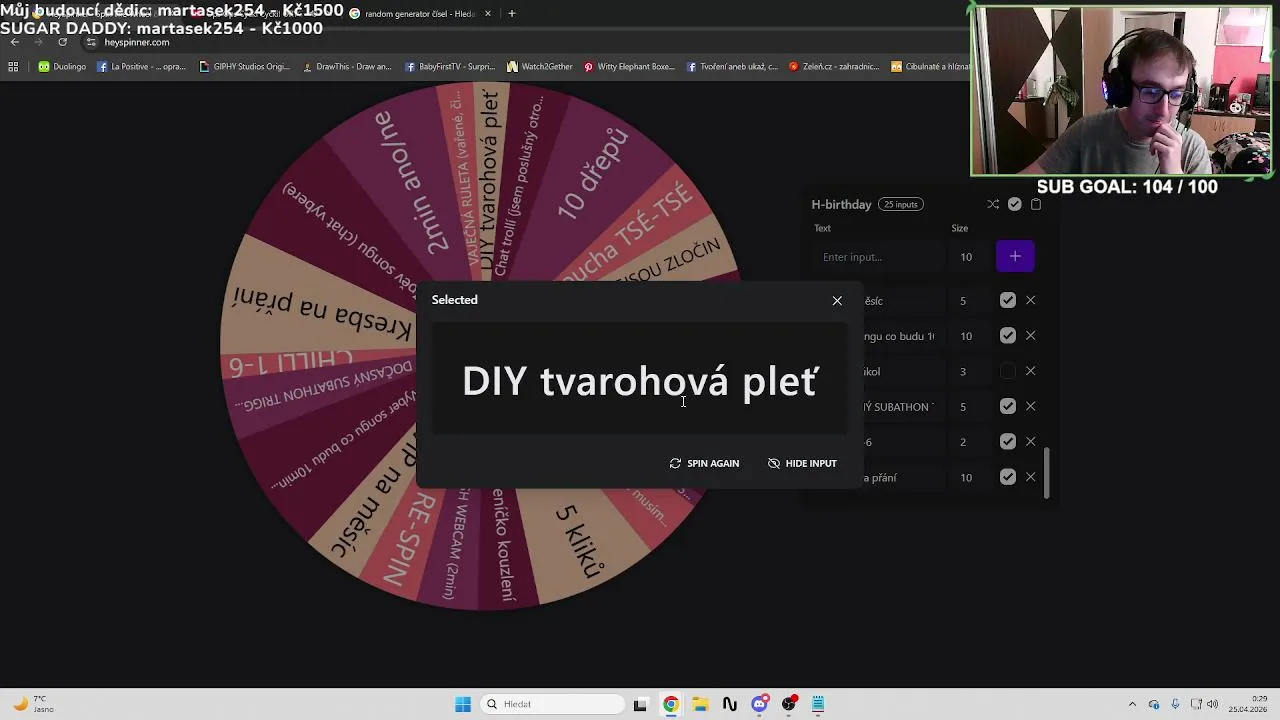Click the Hledat taskbar search box
The image size is (1280, 720).
(551, 704)
